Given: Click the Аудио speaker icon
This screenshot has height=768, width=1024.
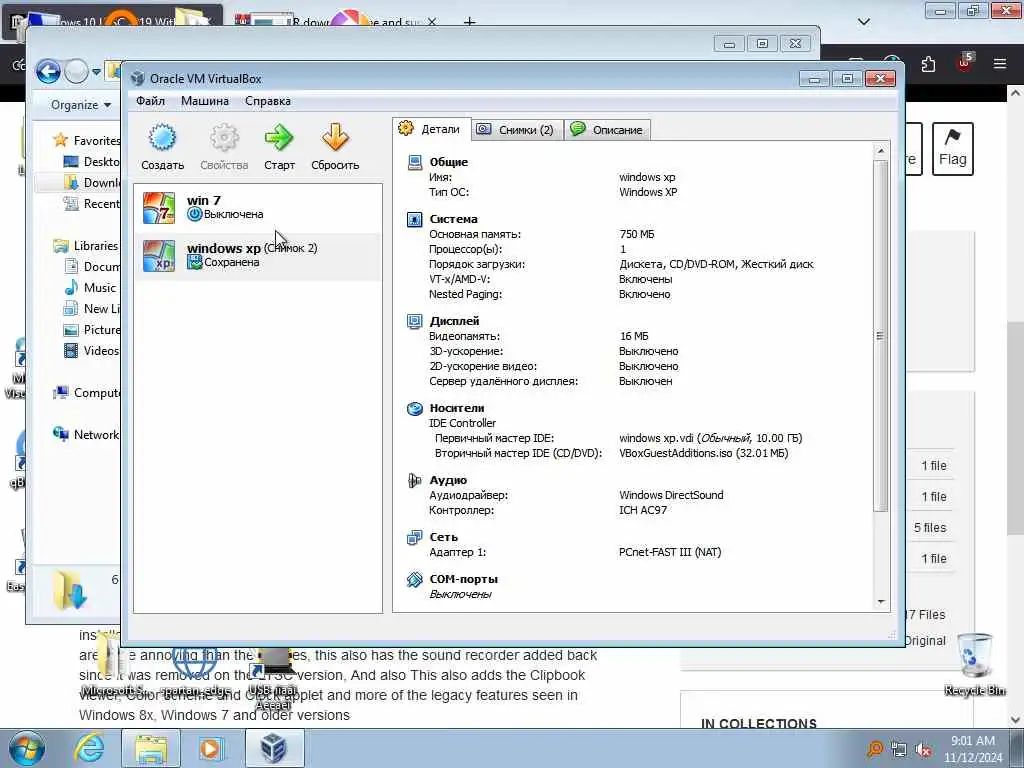Looking at the screenshot, I should [x=415, y=481].
